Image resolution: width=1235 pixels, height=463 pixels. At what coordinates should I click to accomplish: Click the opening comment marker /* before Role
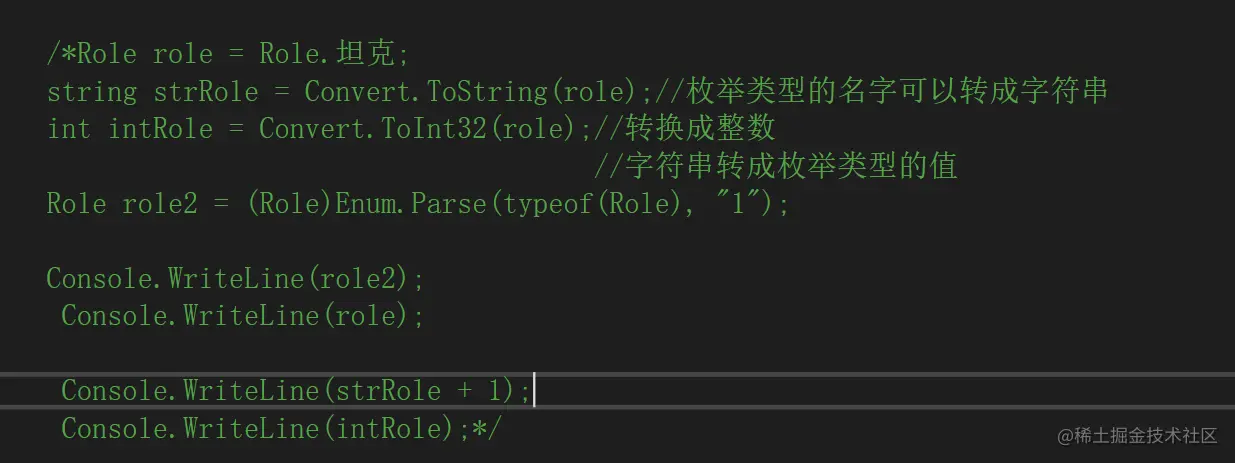coord(61,54)
